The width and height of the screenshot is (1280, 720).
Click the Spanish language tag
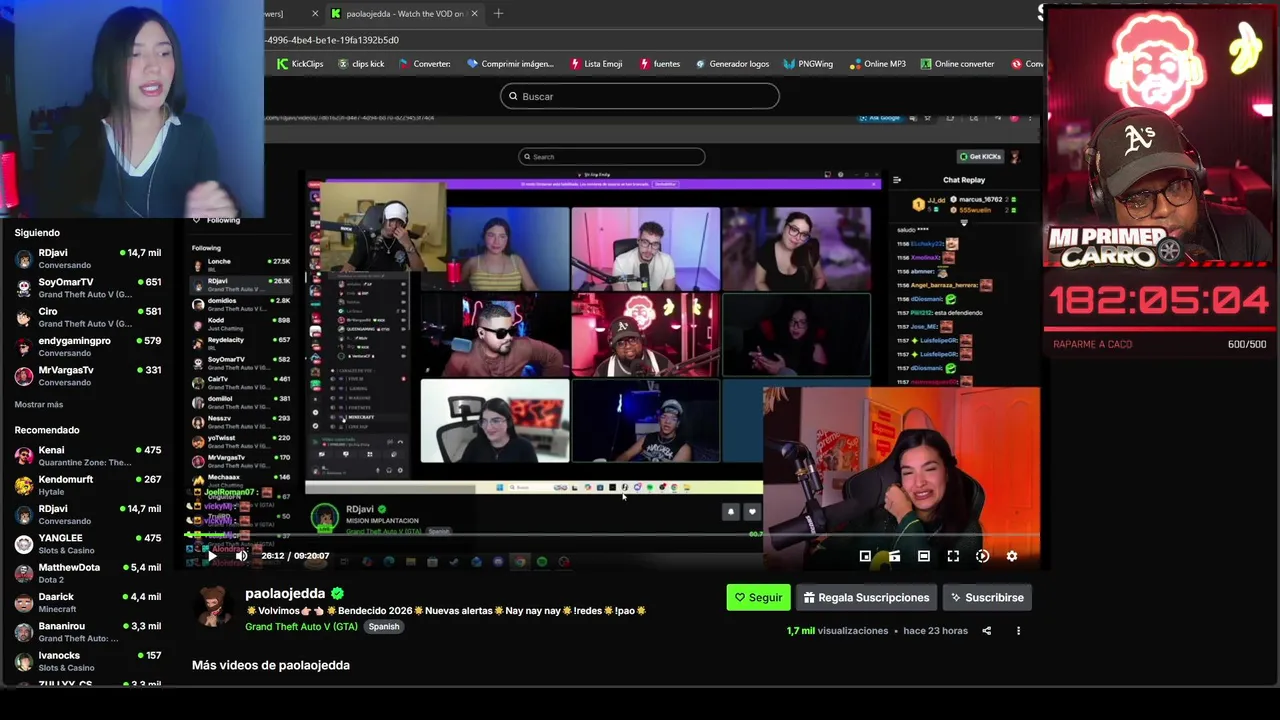384,626
